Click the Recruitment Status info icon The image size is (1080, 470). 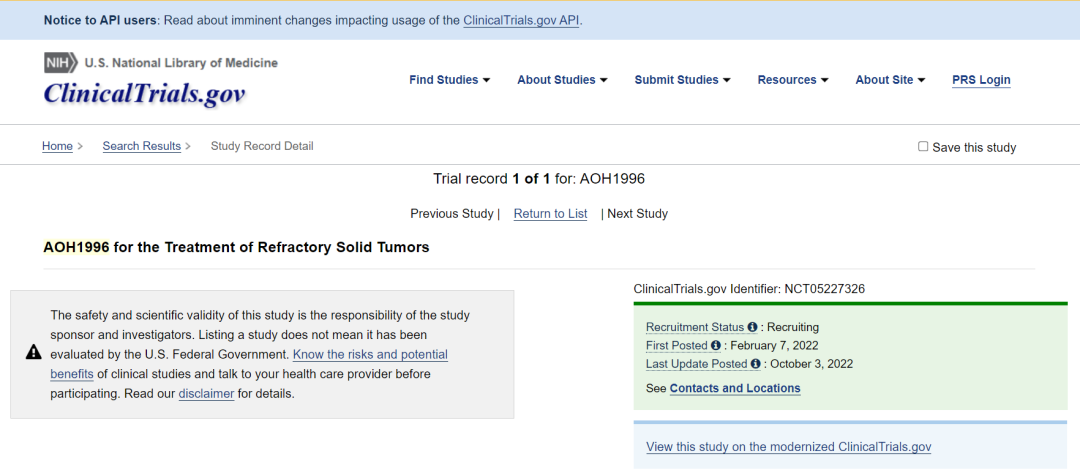[x=752, y=328]
